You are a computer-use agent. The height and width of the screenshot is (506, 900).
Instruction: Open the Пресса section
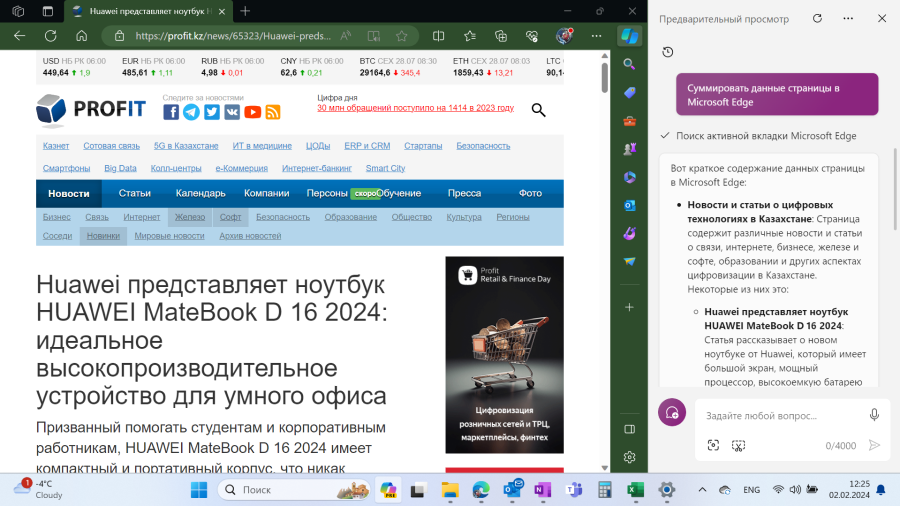[x=464, y=193]
